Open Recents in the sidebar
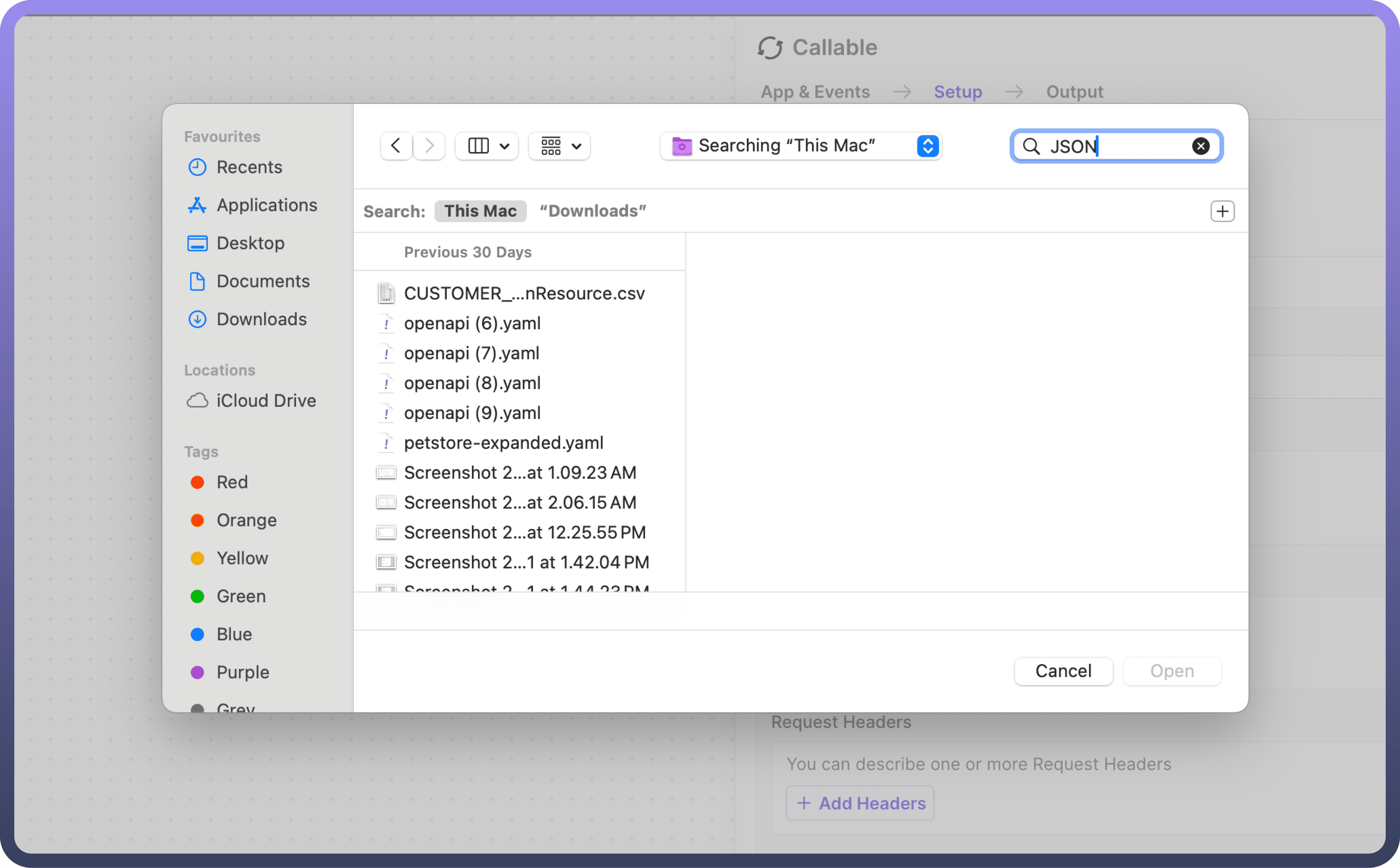1400x868 pixels. tap(236, 167)
